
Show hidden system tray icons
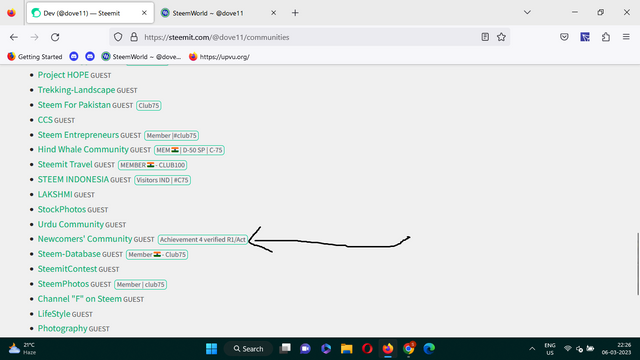pyautogui.click(x=532, y=349)
